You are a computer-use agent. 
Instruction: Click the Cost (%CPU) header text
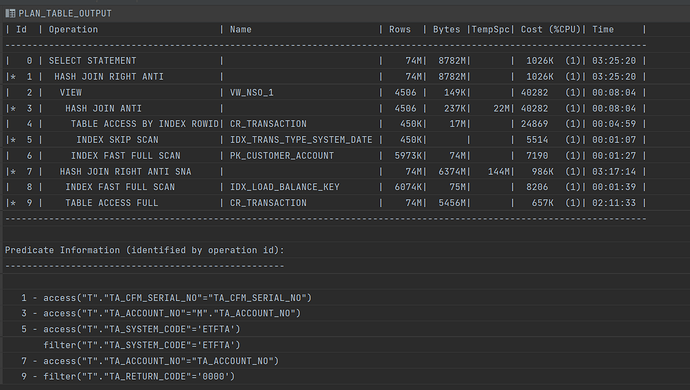pyautogui.click(x=551, y=29)
